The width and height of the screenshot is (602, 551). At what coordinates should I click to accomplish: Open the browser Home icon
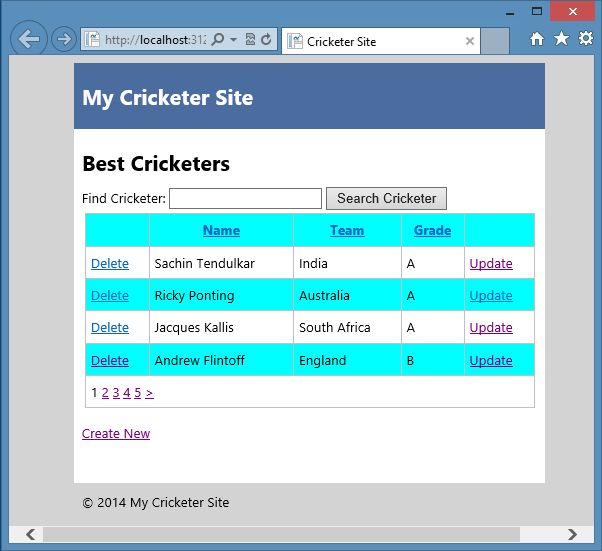pos(537,38)
